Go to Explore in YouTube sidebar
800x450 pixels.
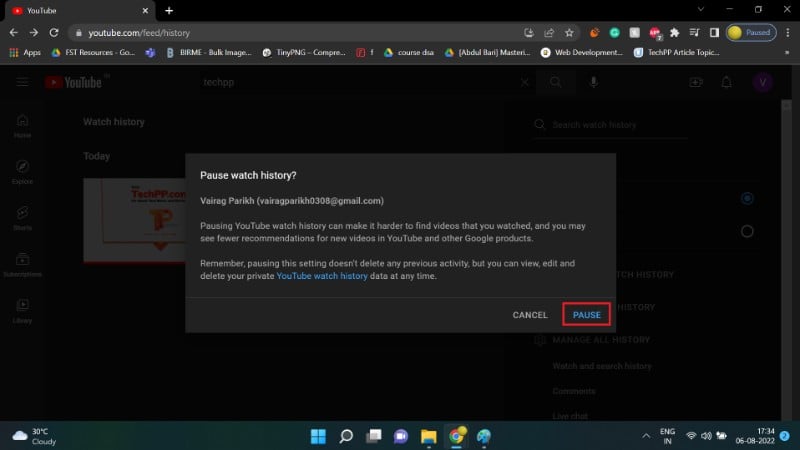pyautogui.click(x=22, y=172)
